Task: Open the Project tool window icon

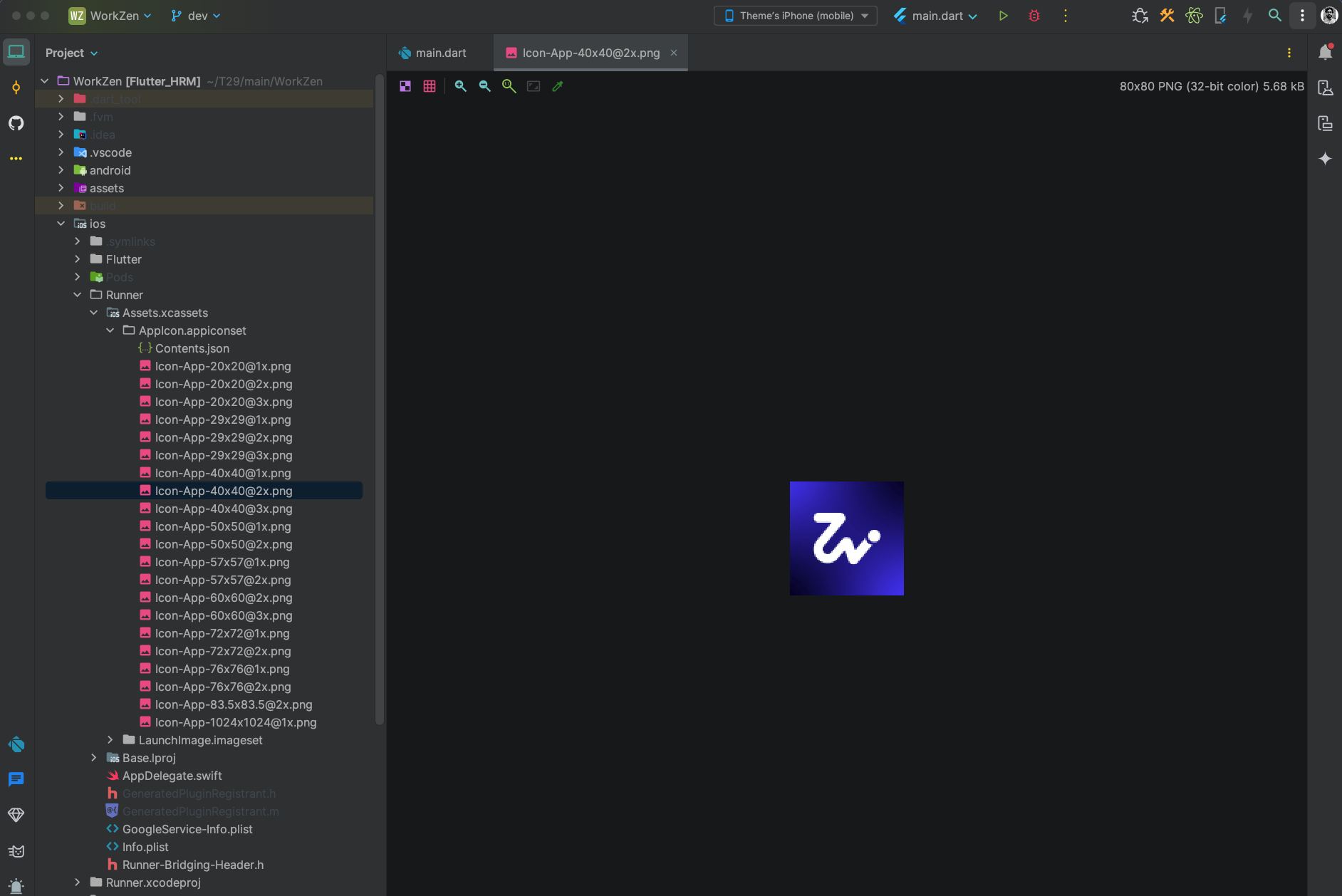Action: (16, 52)
